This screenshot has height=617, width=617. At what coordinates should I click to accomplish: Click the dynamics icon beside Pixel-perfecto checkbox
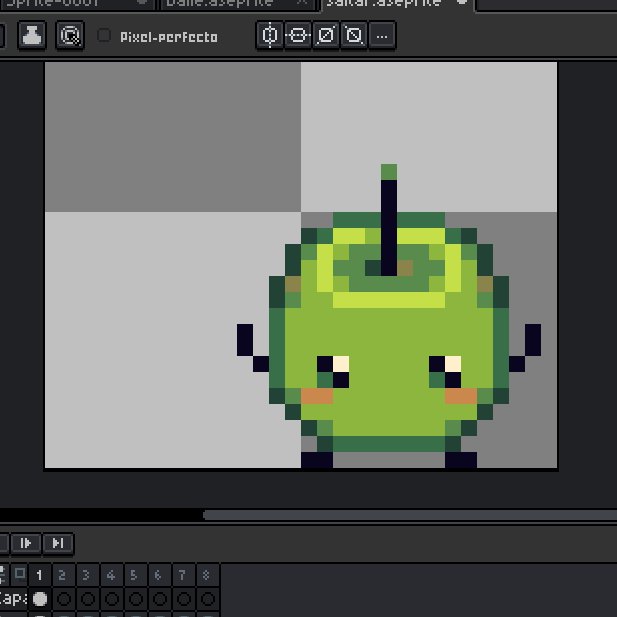[70, 35]
